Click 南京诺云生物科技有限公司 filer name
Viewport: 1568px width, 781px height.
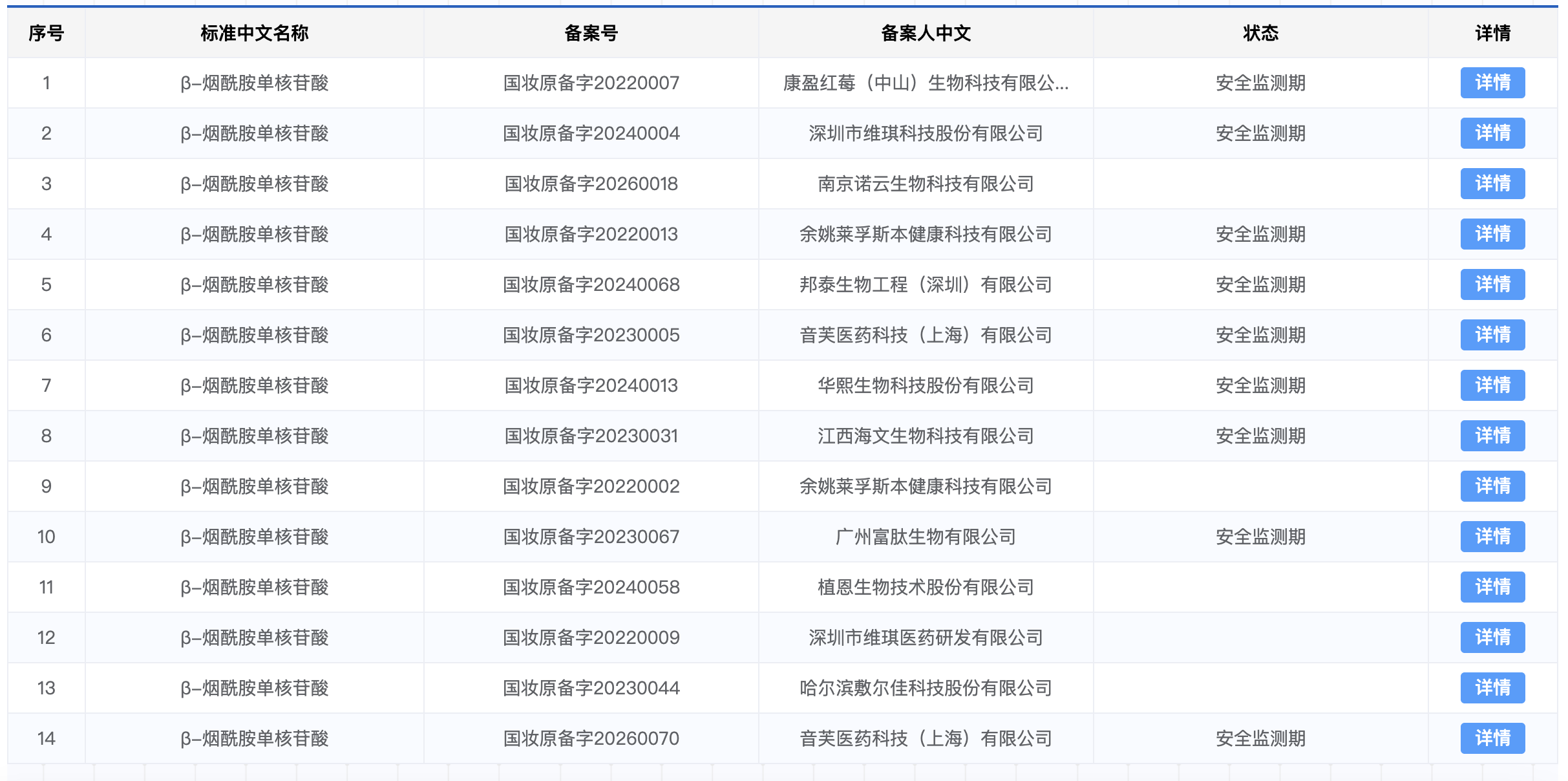[x=926, y=184]
